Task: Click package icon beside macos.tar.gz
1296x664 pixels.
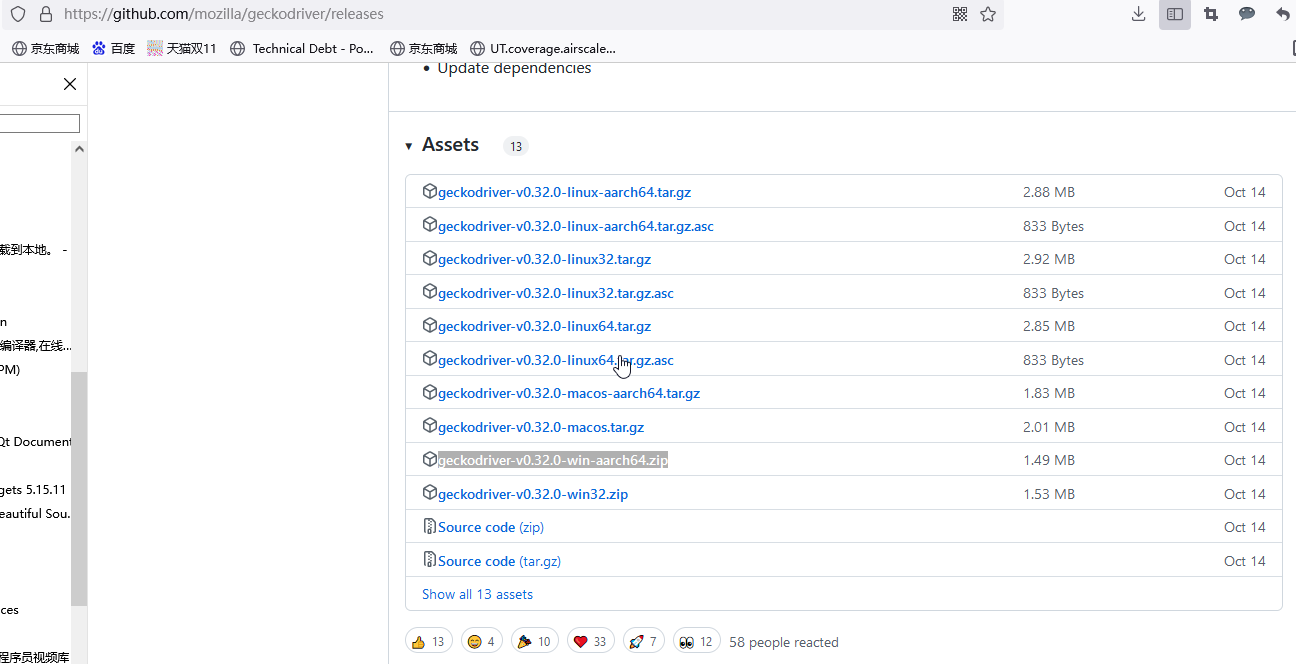Action: (x=430, y=426)
